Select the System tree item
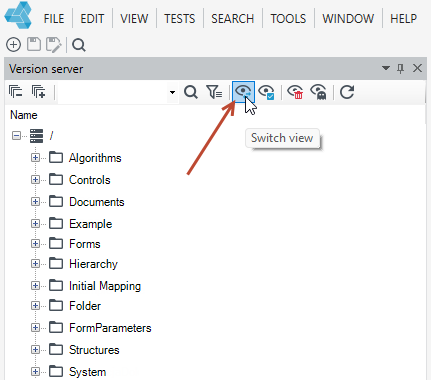The image size is (431, 380). 88,372
